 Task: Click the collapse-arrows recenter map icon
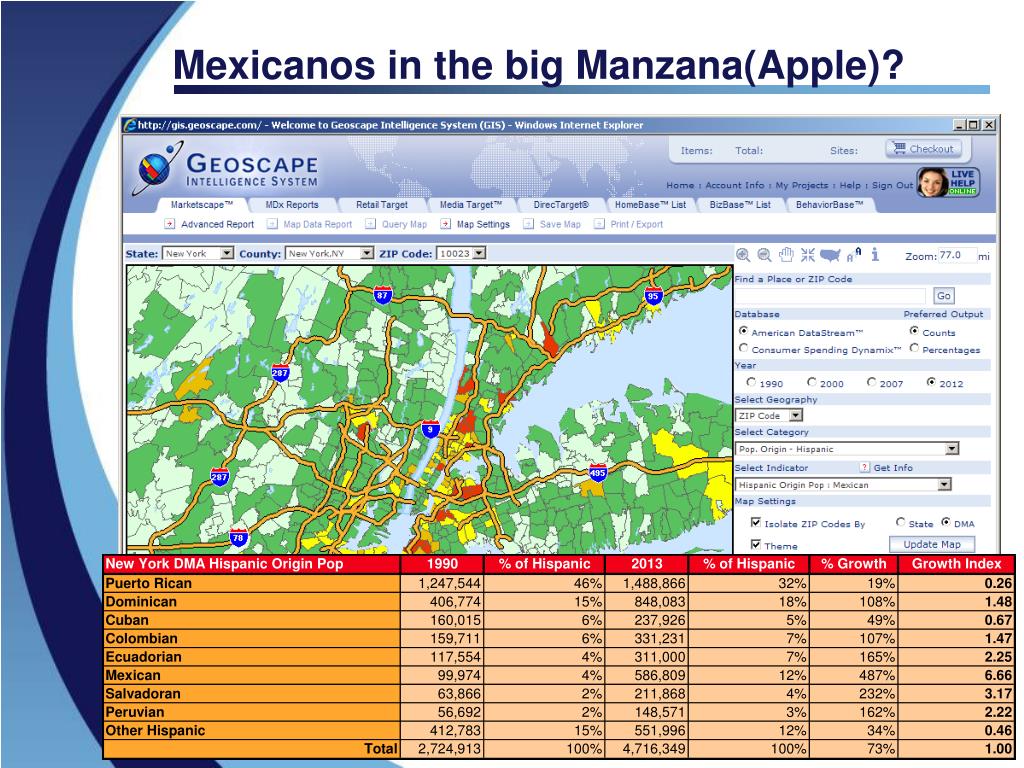tap(808, 255)
